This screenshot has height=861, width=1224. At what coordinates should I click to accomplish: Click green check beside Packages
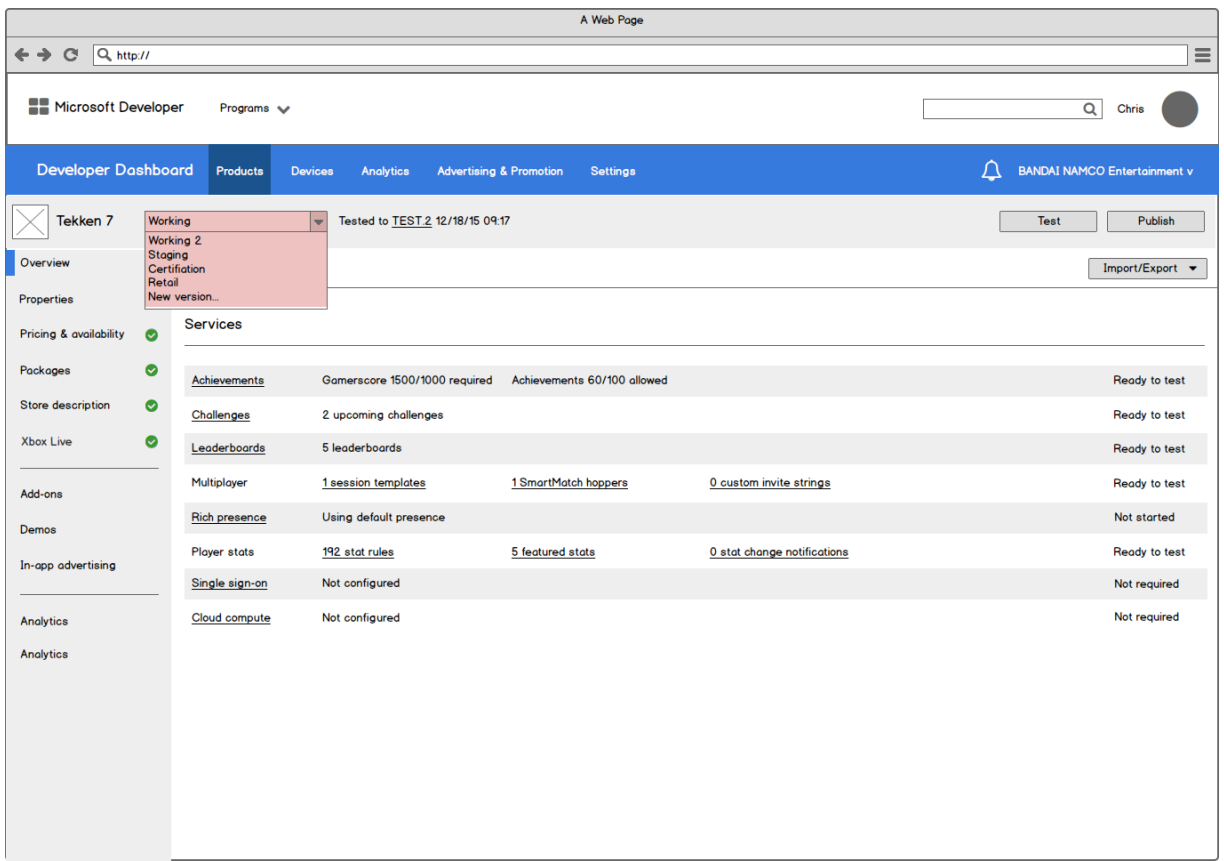click(151, 370)
